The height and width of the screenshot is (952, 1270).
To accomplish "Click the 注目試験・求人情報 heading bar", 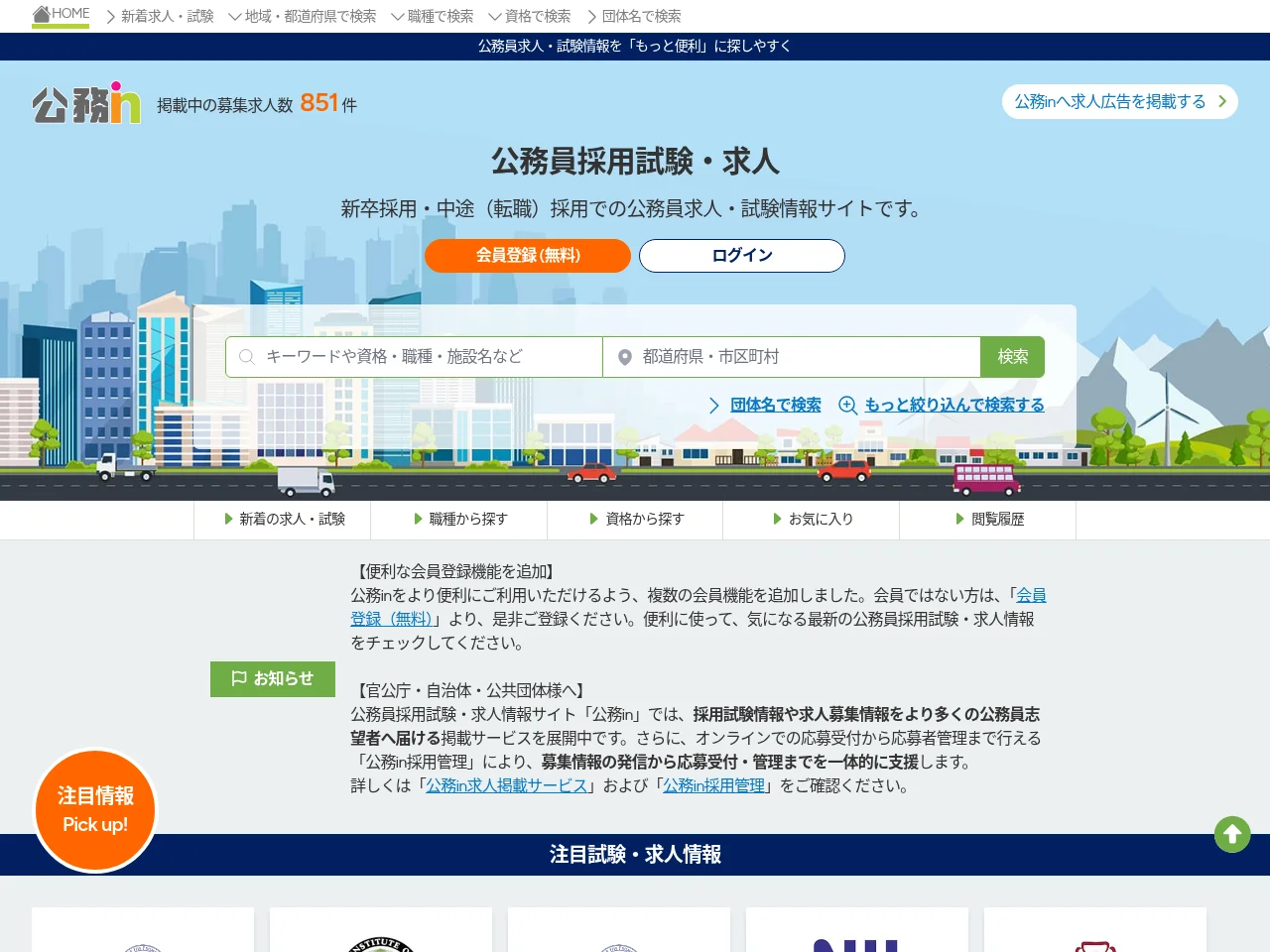I will [x=635, y=855].
